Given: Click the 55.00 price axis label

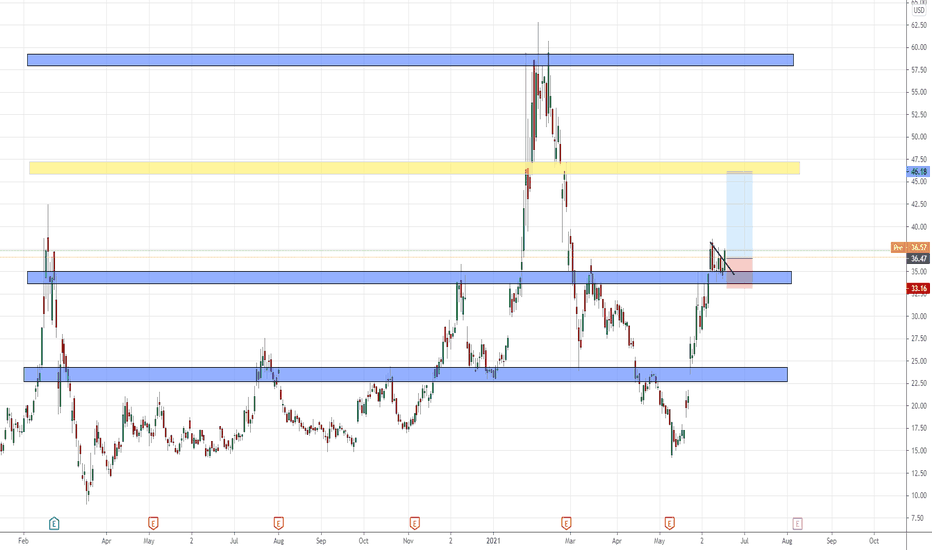Looking at the screenshot, I should click(918, 92).
